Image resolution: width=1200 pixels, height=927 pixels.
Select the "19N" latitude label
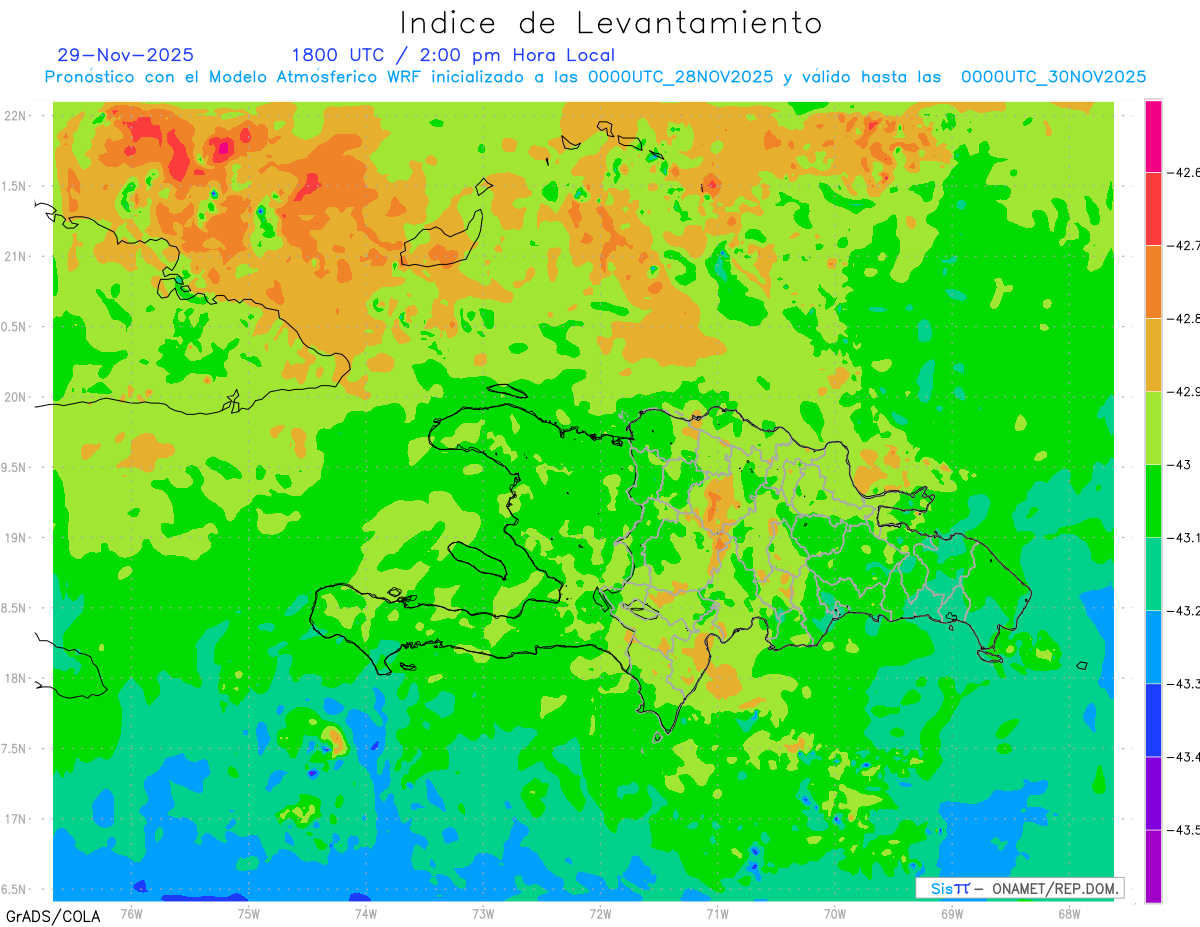[16, 538]
